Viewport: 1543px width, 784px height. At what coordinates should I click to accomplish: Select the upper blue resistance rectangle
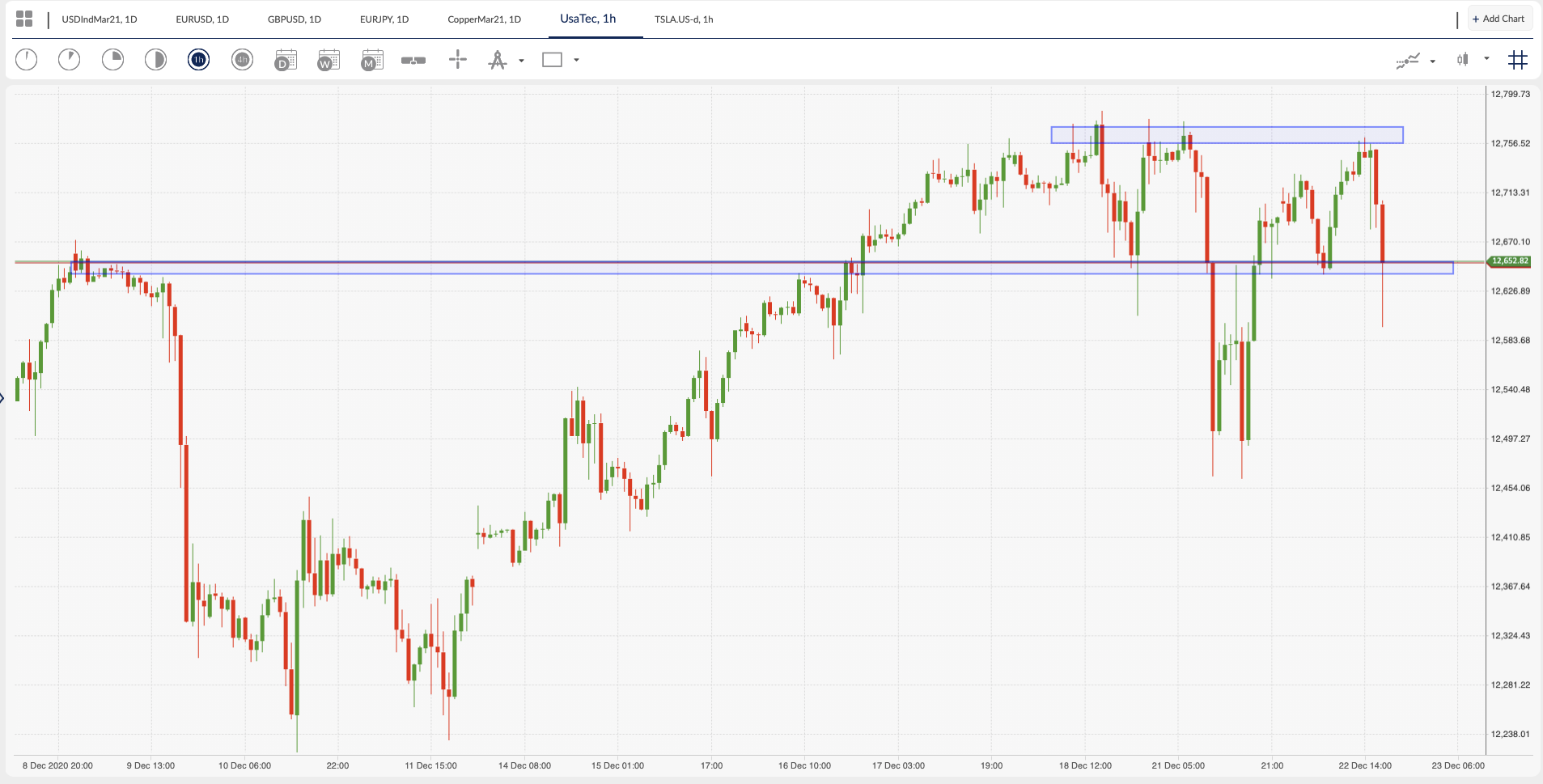coord(1227,135)
